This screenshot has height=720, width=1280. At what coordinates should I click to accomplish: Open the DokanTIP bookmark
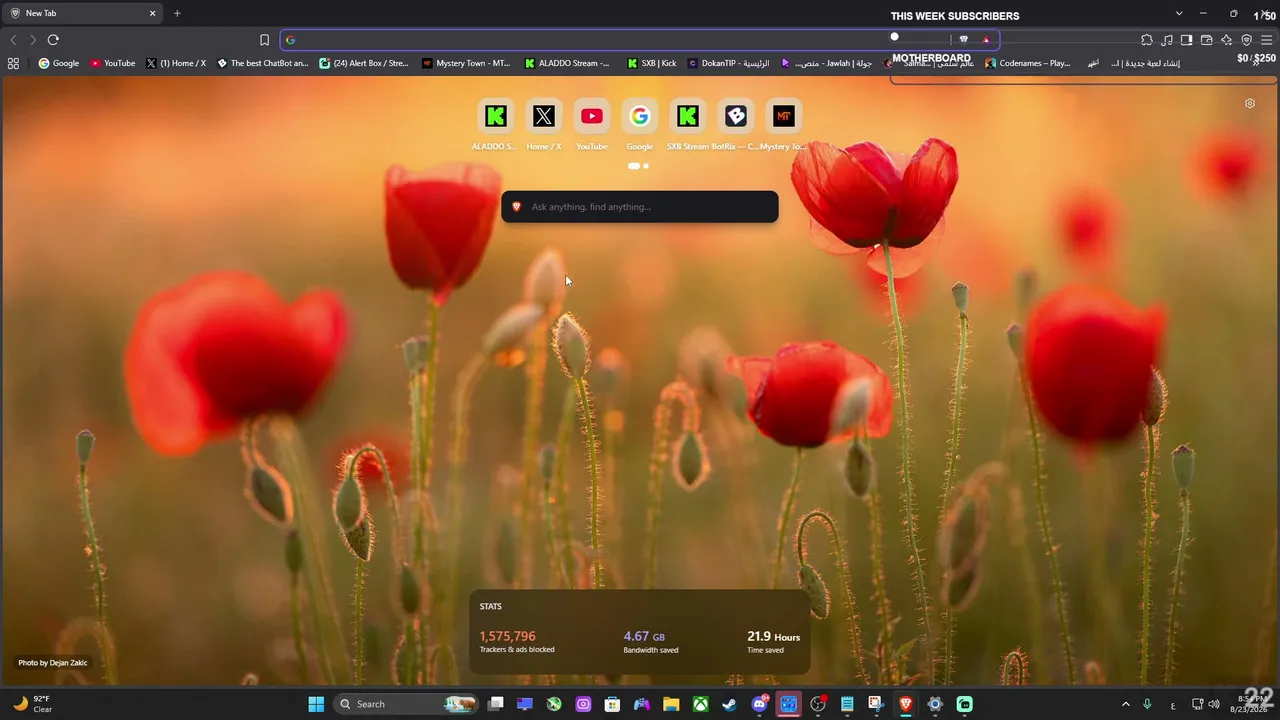click(728, 63)
